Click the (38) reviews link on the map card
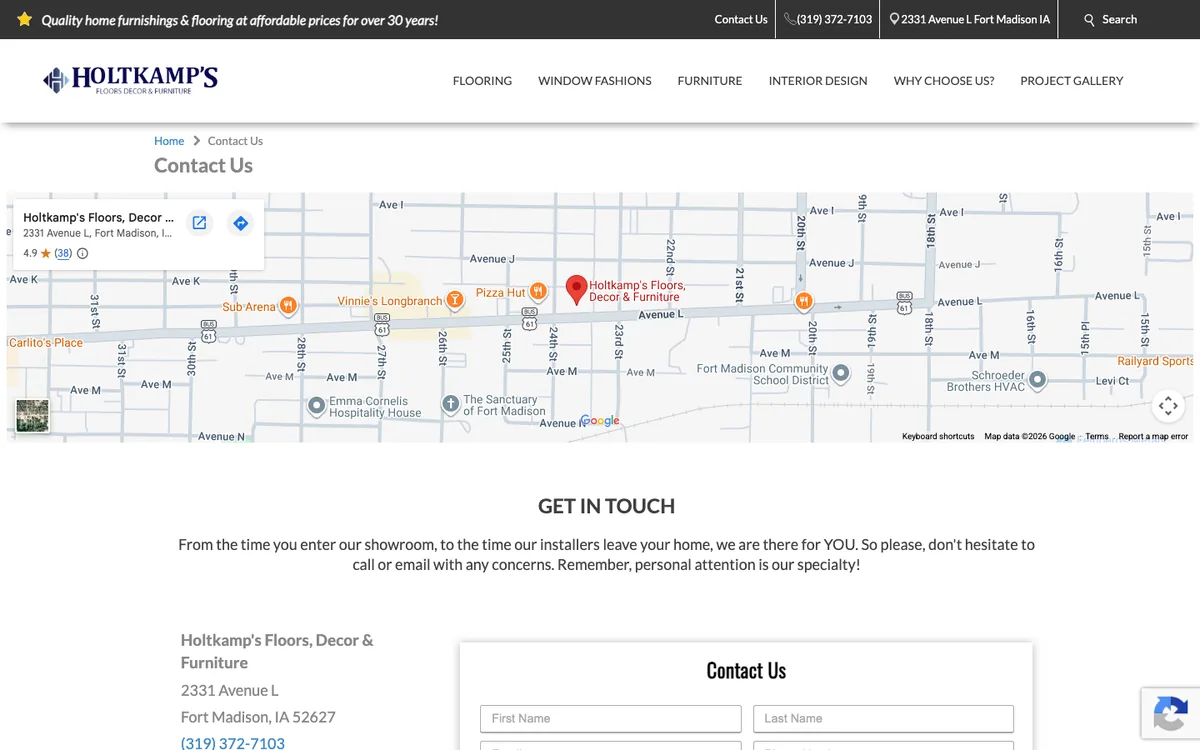 pos(63,253)
